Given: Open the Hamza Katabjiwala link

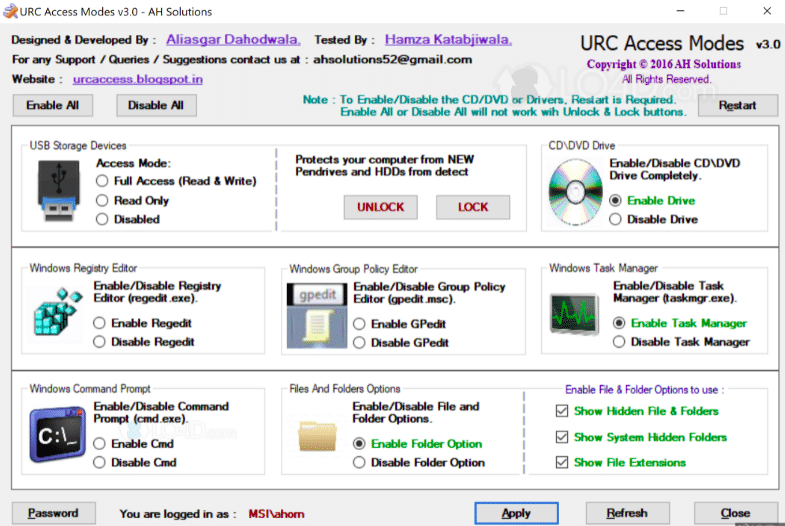Looking at the screenshot, I should point(448,40).
